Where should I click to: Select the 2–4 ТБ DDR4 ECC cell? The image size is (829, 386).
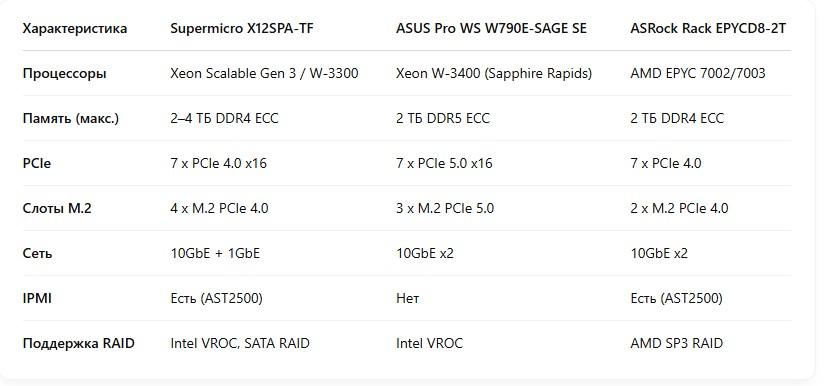224,118
